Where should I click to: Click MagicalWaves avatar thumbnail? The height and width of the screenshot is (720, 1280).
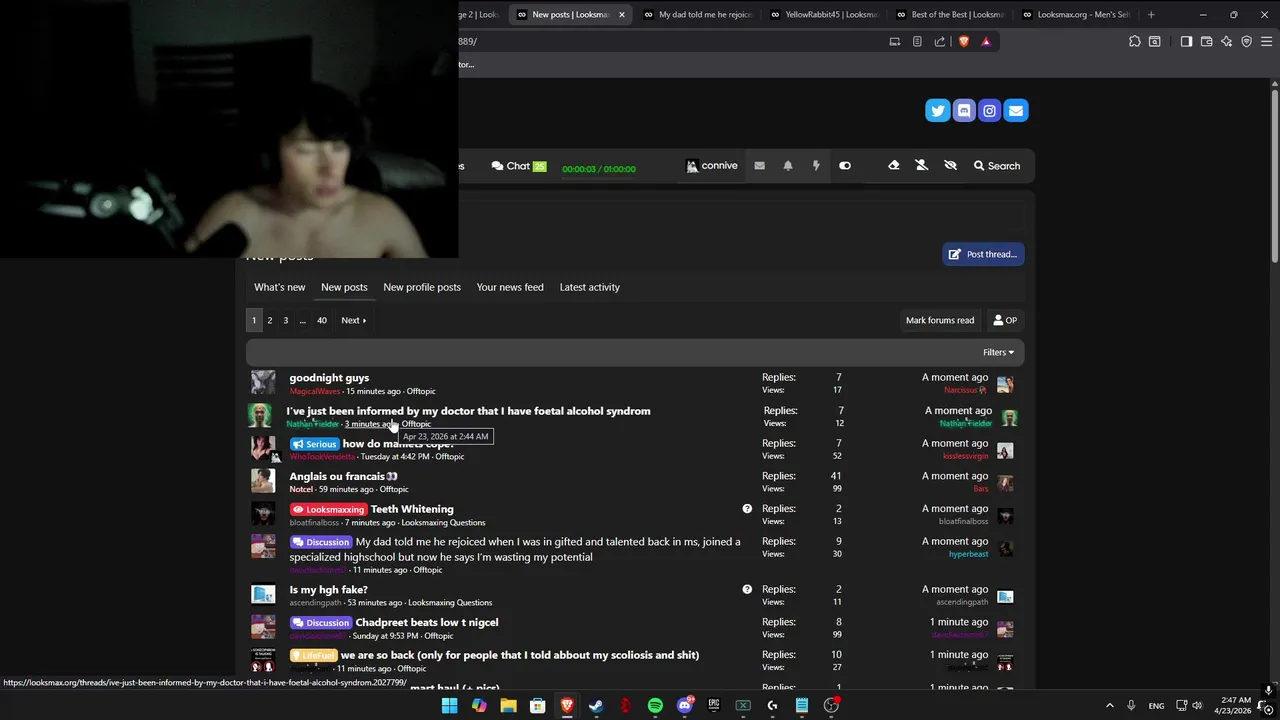[x=263, y=383]
